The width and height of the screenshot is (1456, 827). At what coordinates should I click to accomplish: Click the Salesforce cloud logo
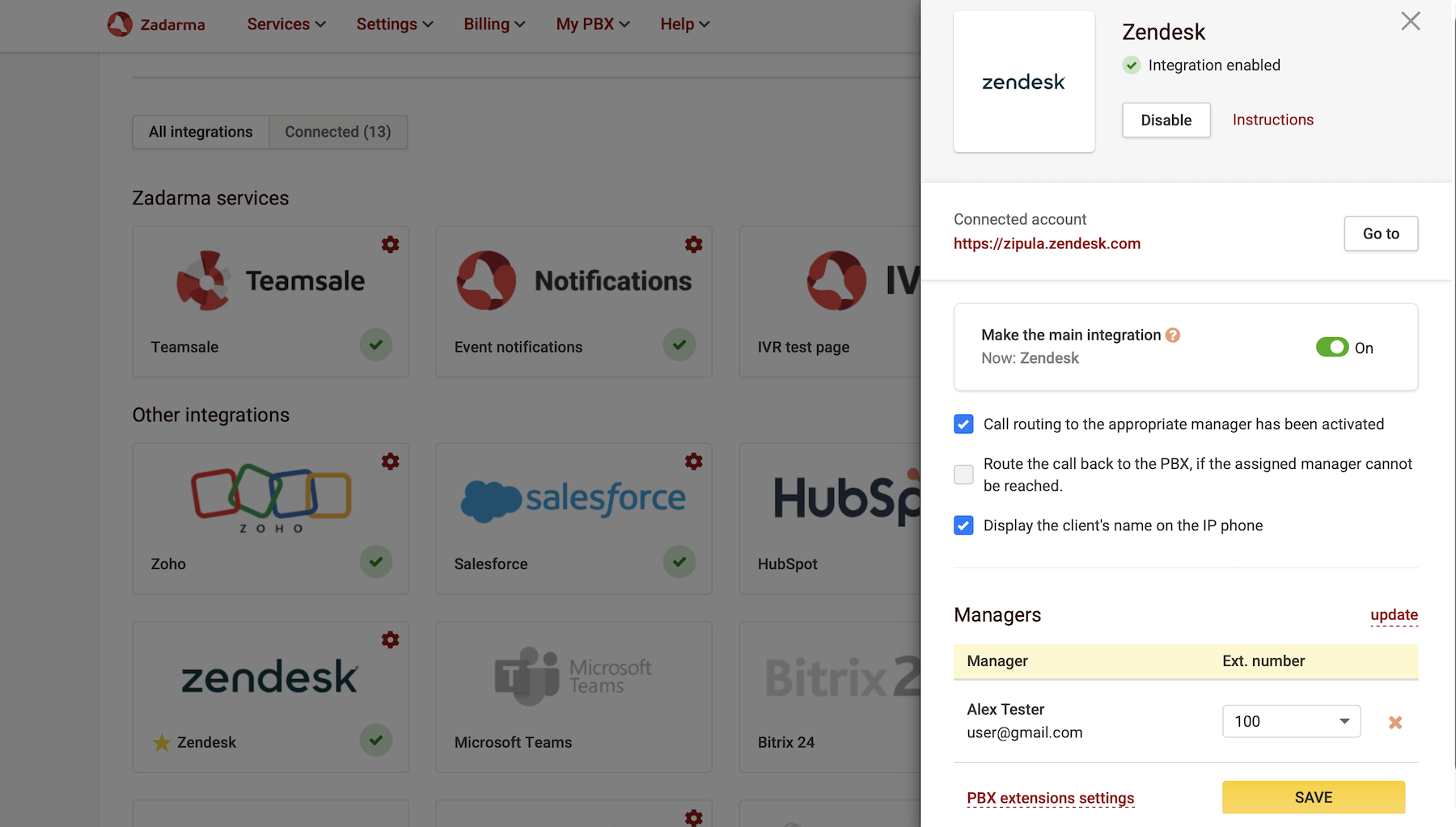pos(574,499)
